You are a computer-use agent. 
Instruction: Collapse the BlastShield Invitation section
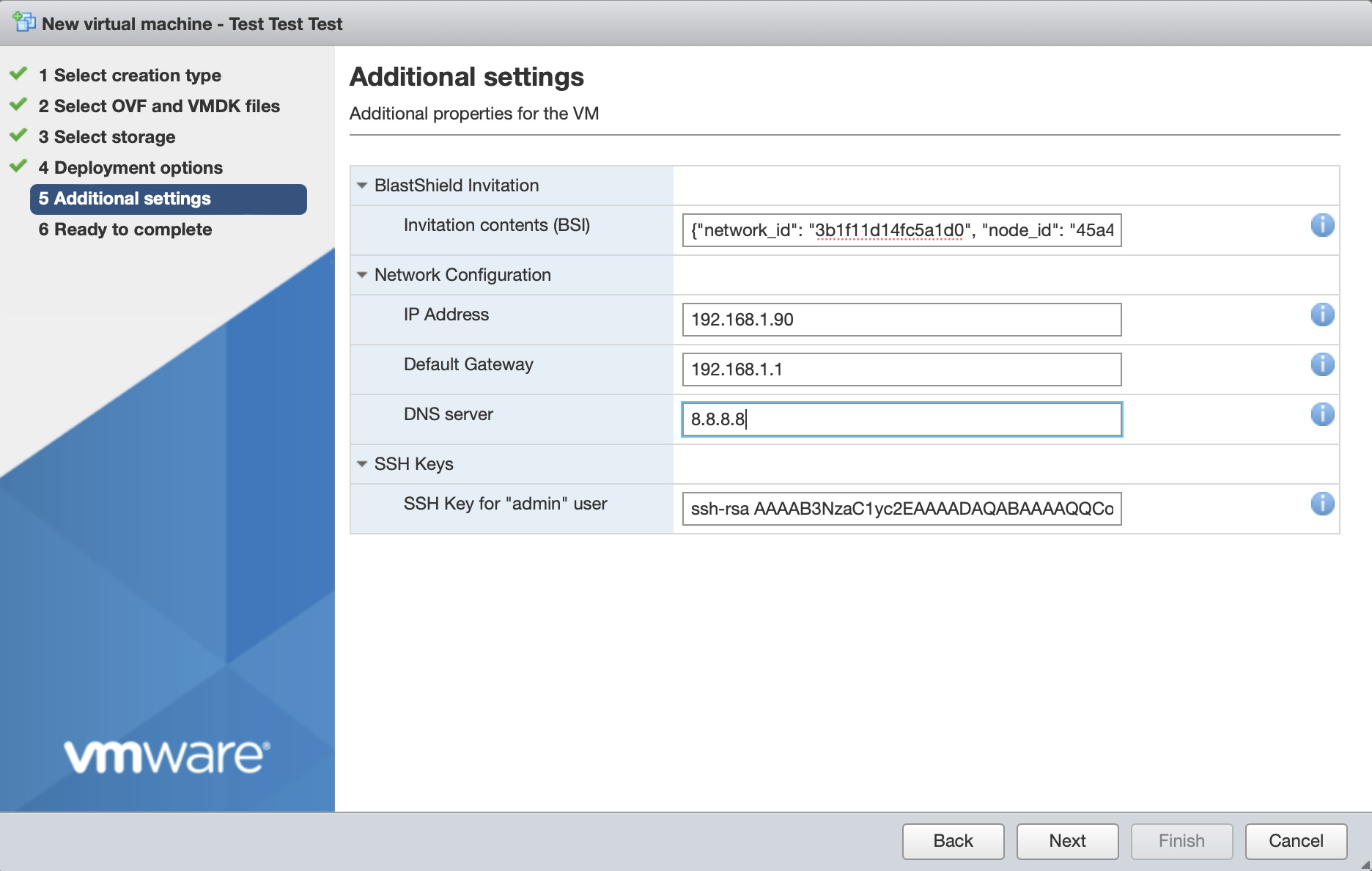point(361,185)
